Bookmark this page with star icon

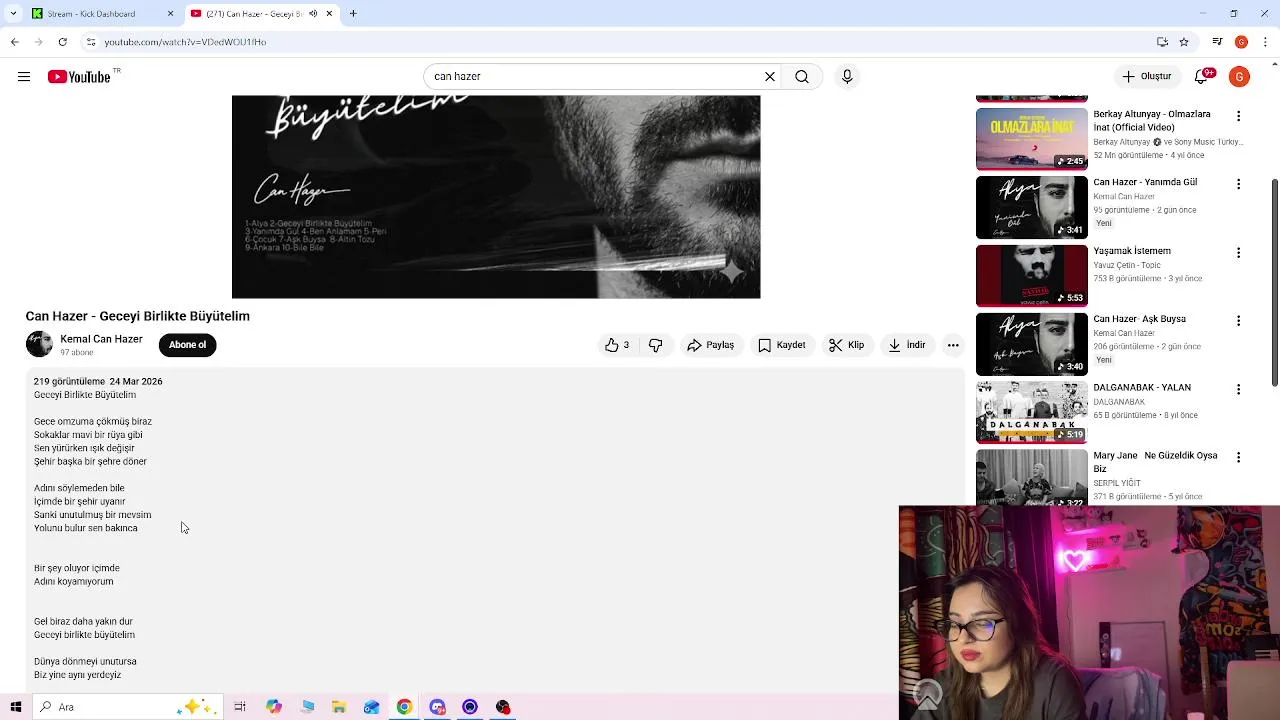[1184, 42]
